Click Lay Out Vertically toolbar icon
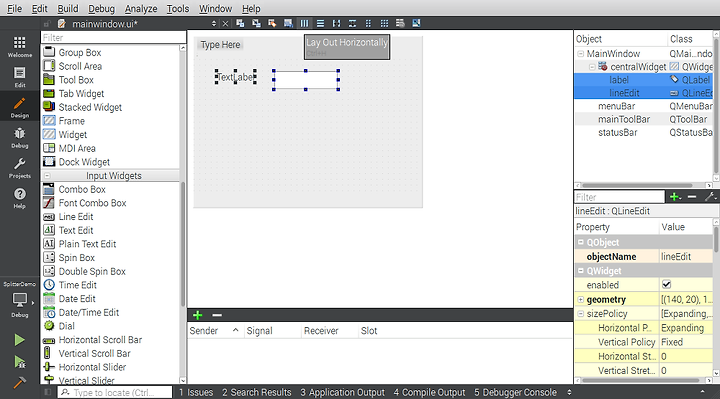 click(320, 23)
